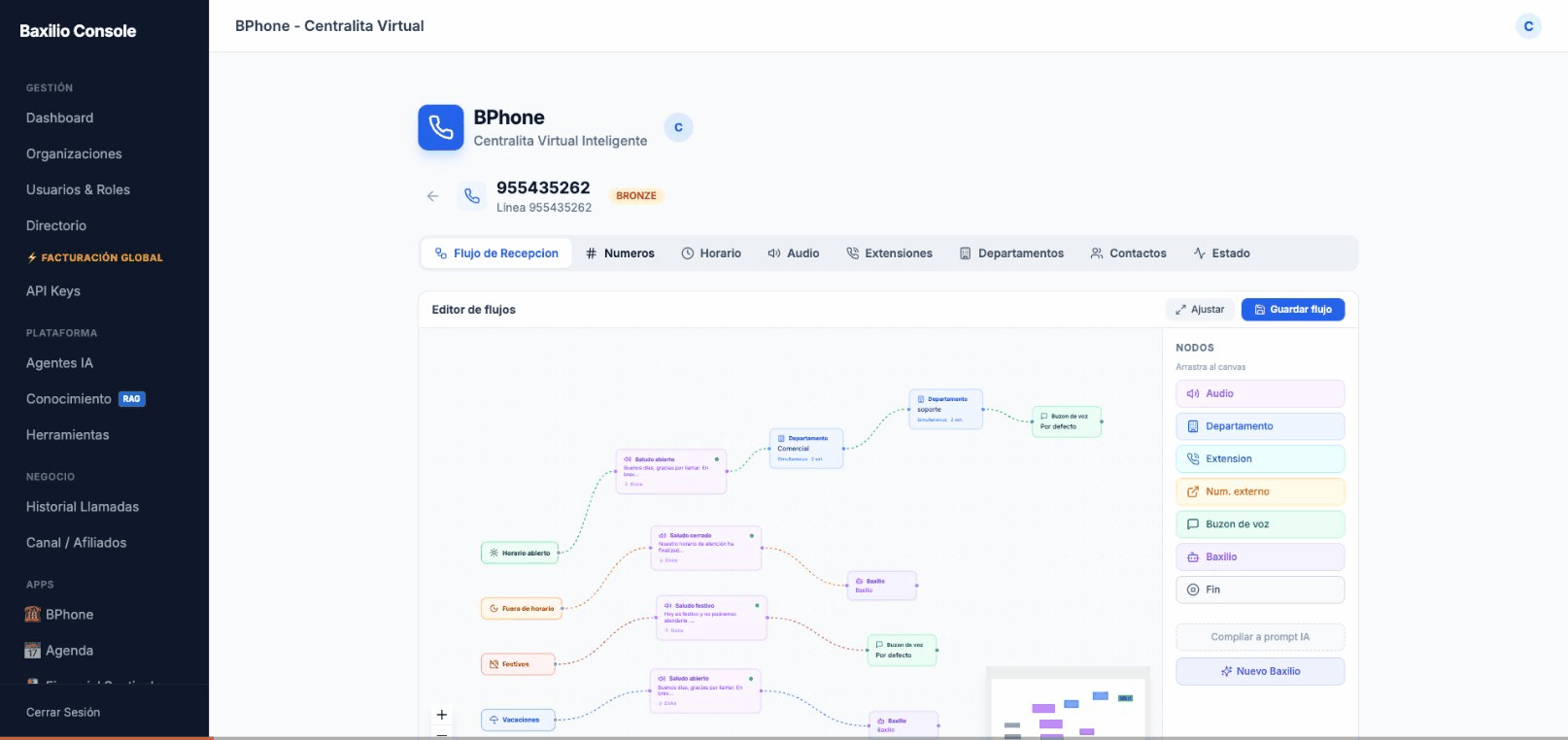Open the Departamentos tab
The width and height of the screenshot is (1568, 740).
pyautogui.click(x=1011, y=253)
